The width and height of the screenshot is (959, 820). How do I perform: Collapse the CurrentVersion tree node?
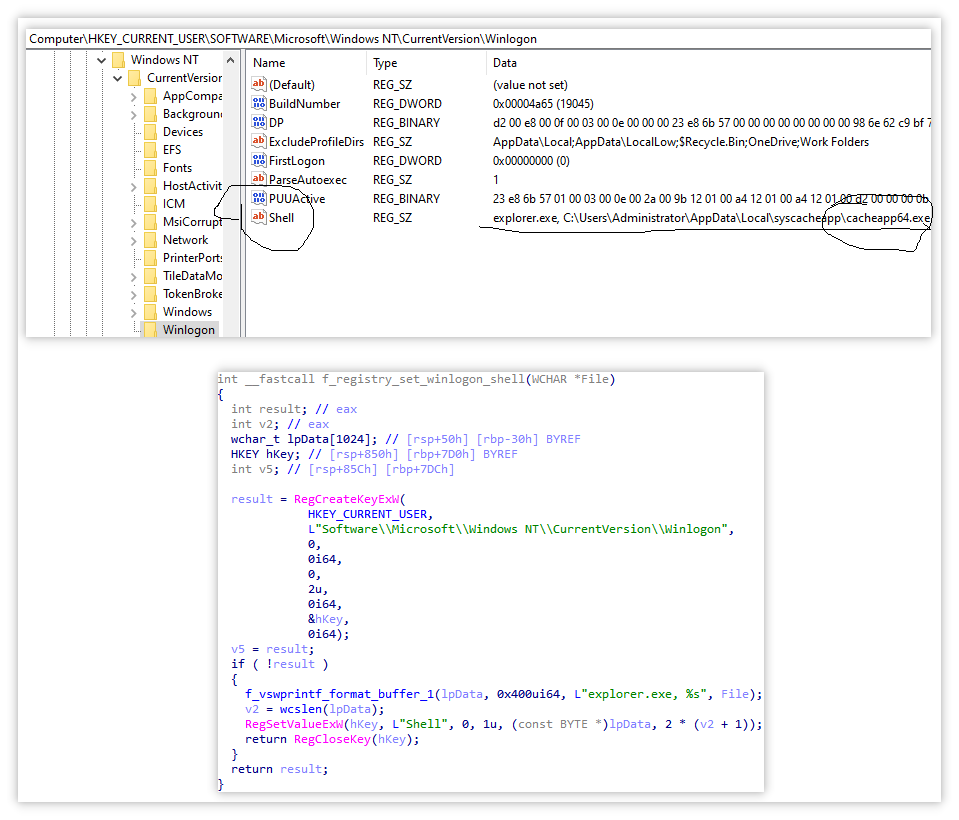[118, 78]
